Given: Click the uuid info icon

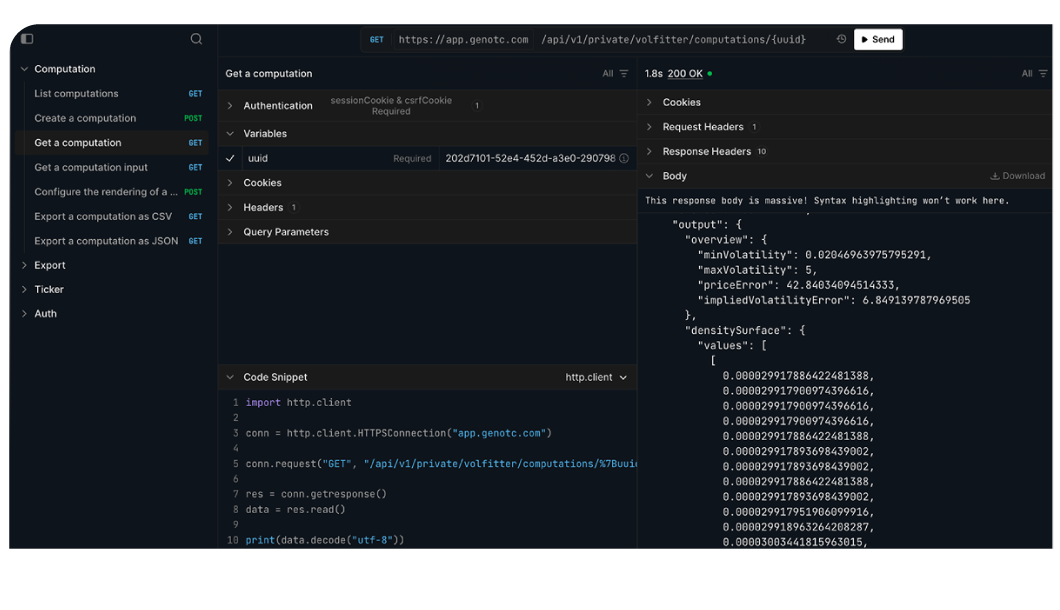Looking at the screenshot, I should coord(624,158).
